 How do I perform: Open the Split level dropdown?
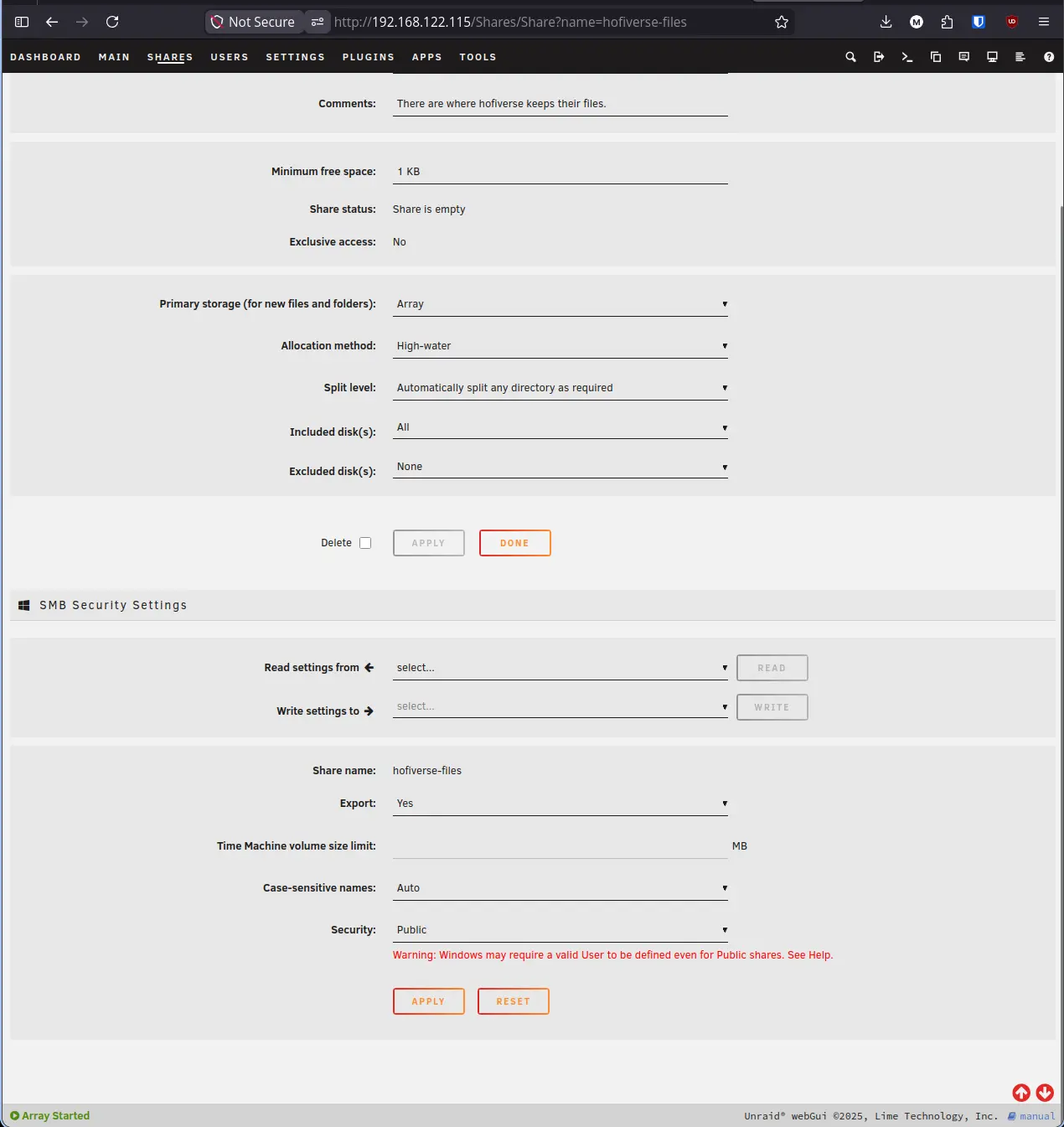[x=560, y=388]
